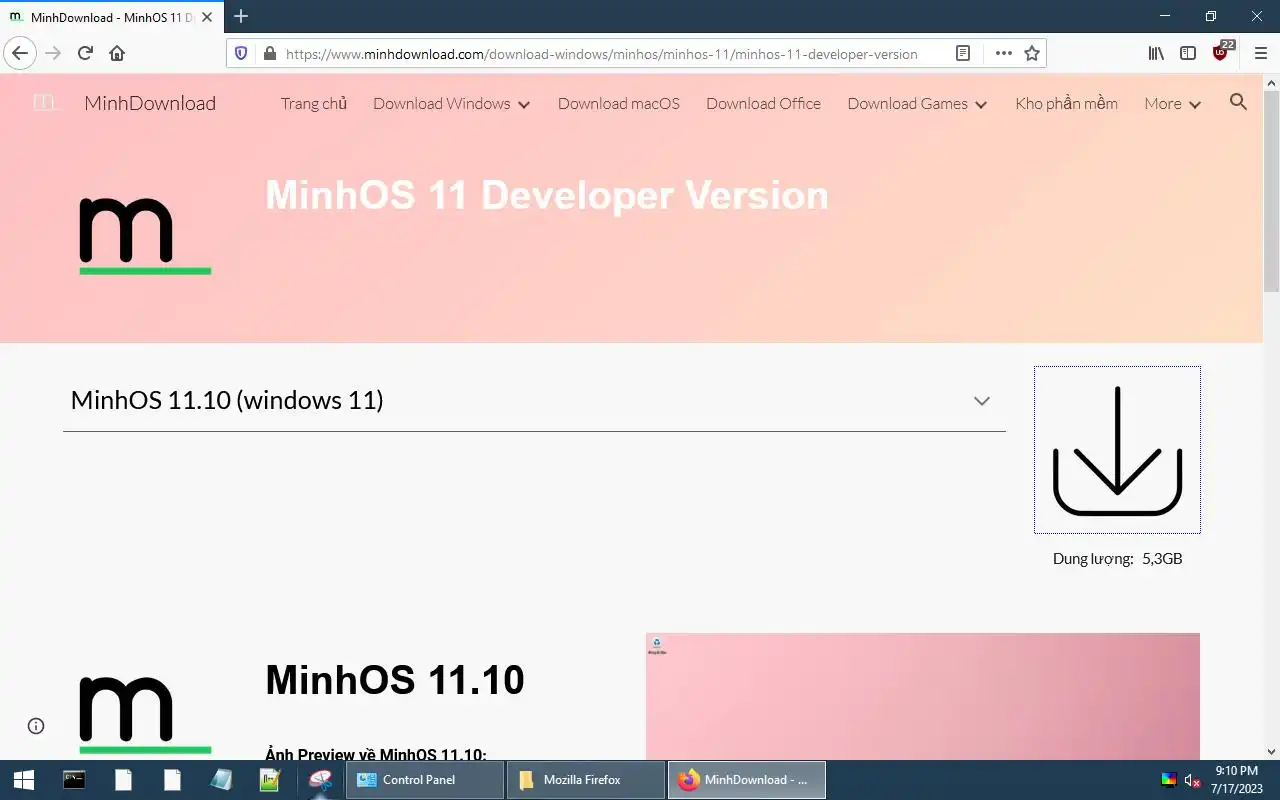The height and width of the screenshot is (800, 1280).
Task: Open the green chart icon in taskbar
Action: 270,780
